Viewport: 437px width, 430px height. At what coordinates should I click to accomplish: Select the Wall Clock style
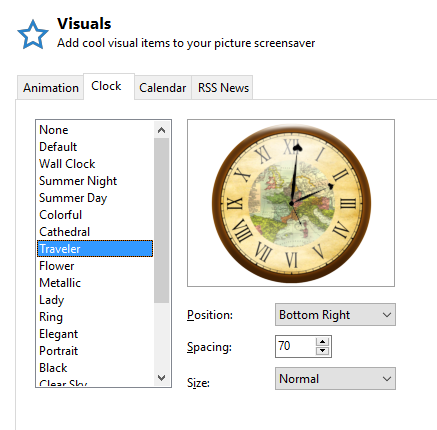[67, 164]
